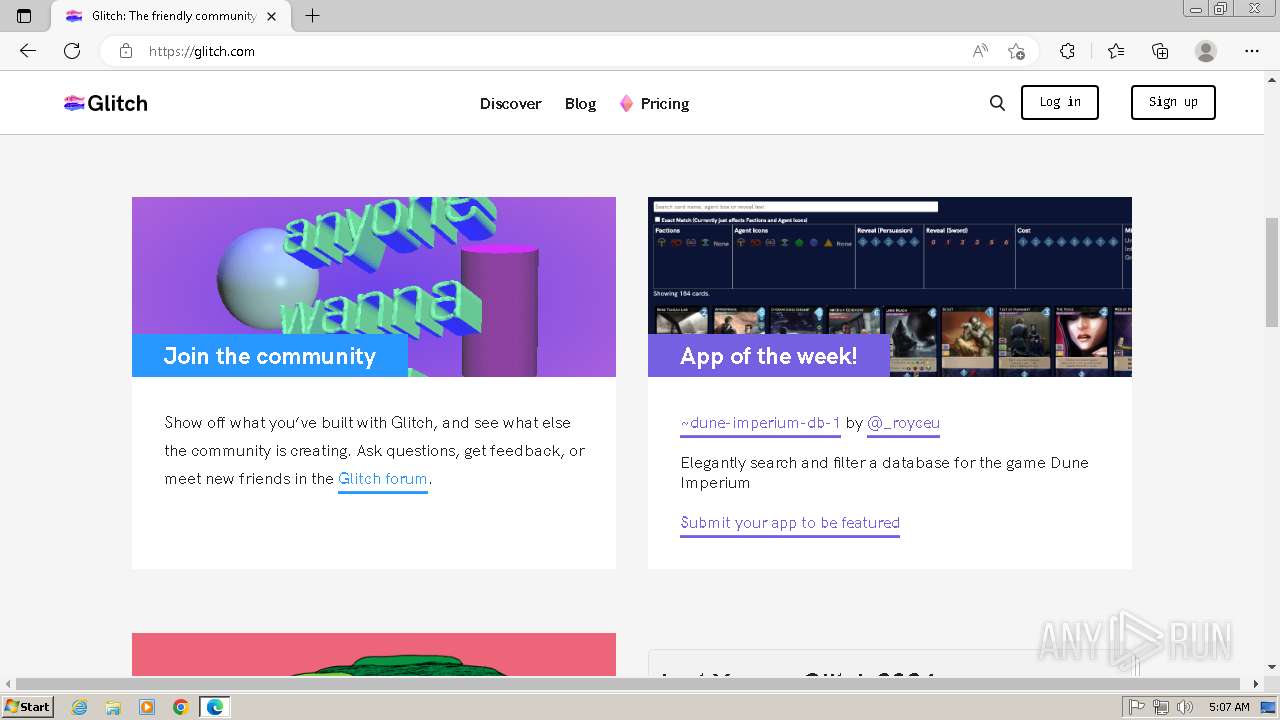Open a new tab with plus icon
Screen dimensions: 1280x720
(x=313, y=16)
